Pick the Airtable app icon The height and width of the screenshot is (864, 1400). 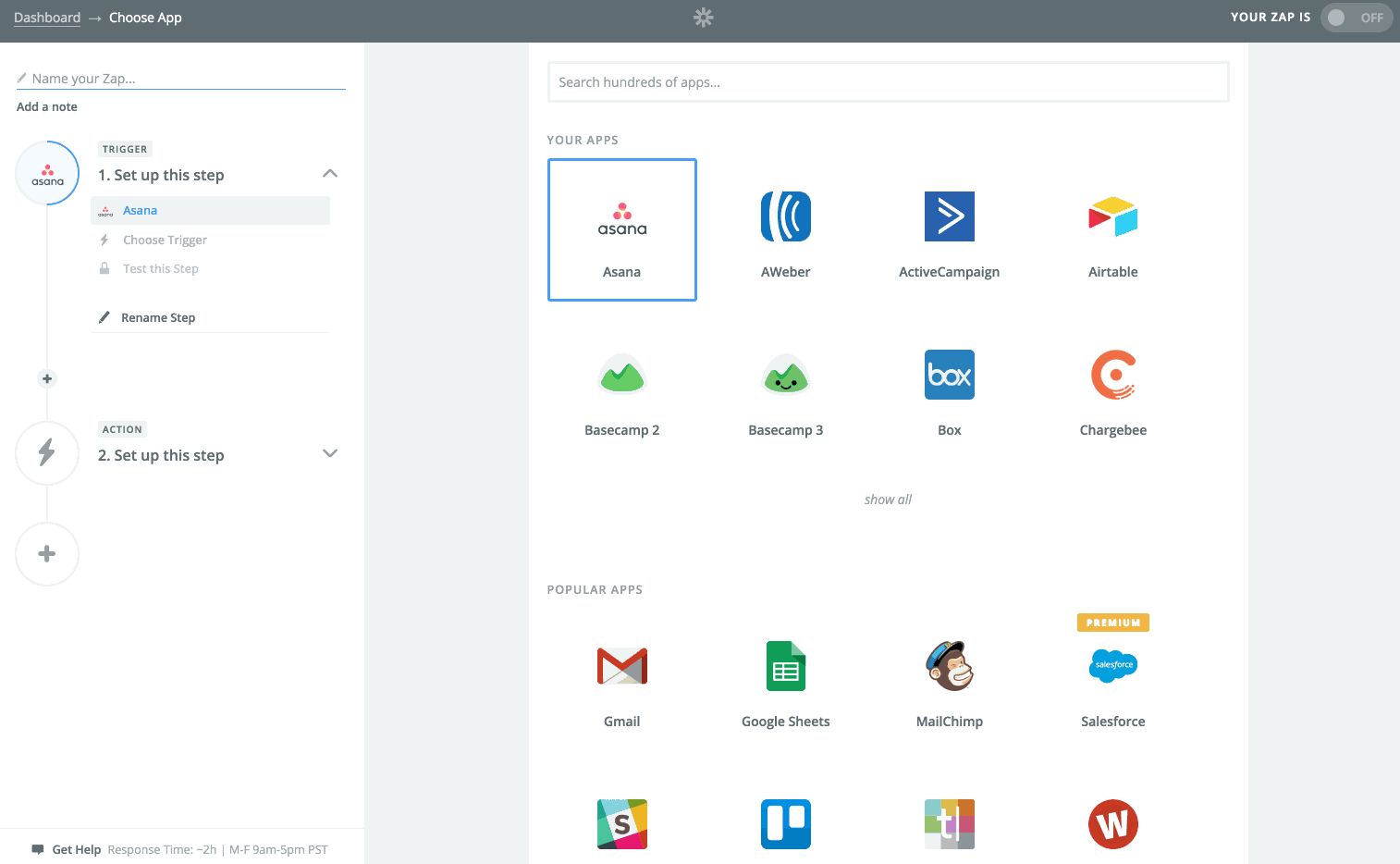1113,216
